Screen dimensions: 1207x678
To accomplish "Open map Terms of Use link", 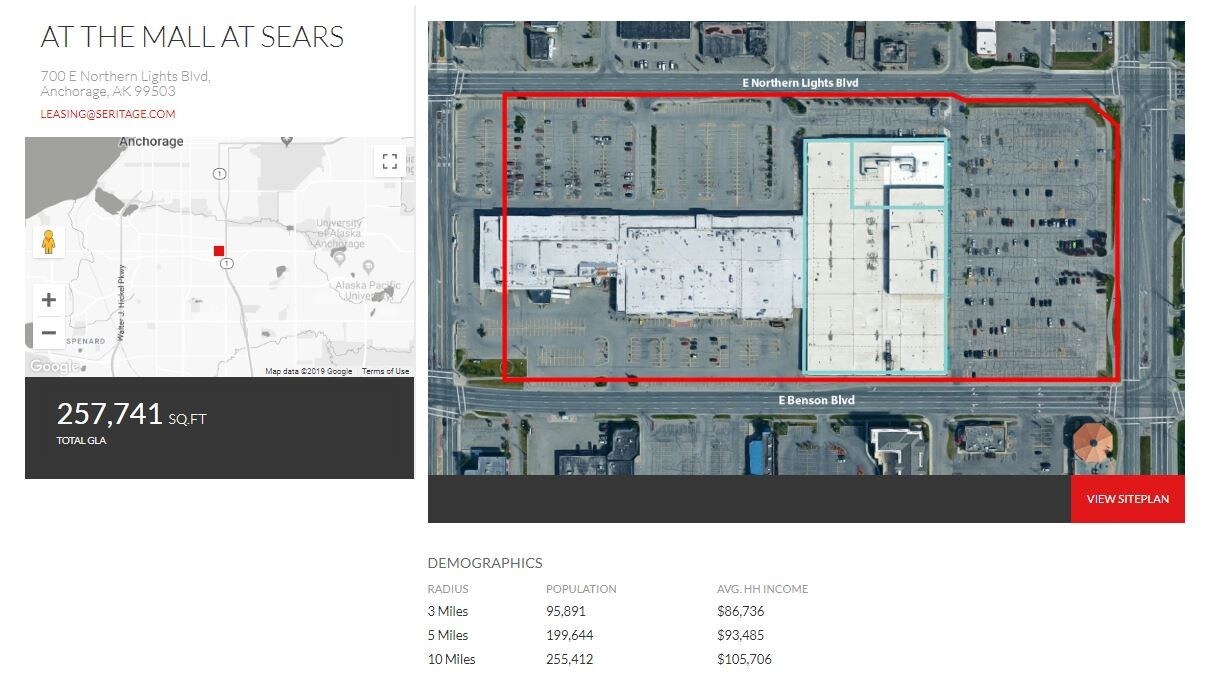I will (385, 371).
